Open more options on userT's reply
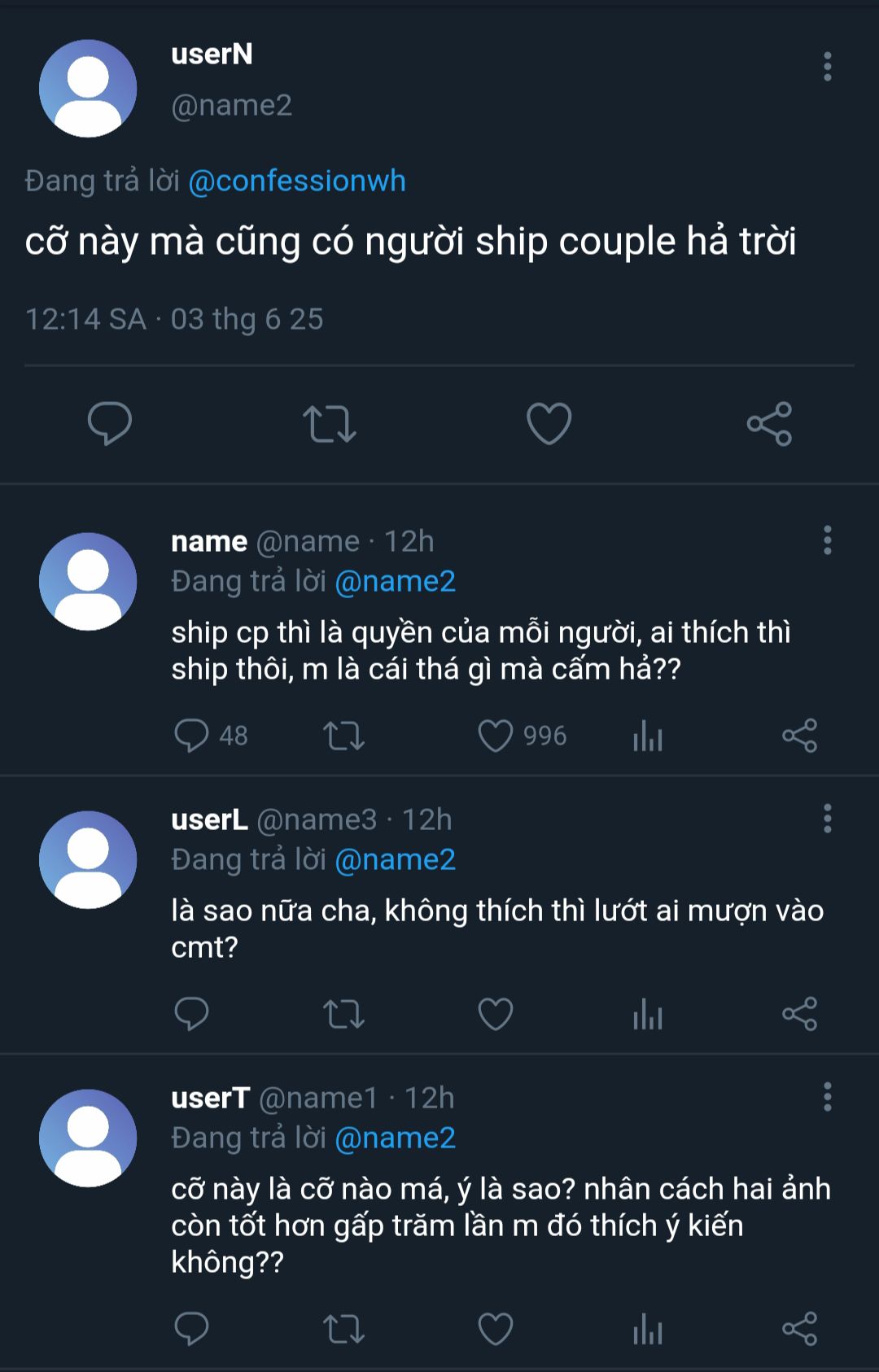This screenshot has height=1372, width=879. point(827,1097)
